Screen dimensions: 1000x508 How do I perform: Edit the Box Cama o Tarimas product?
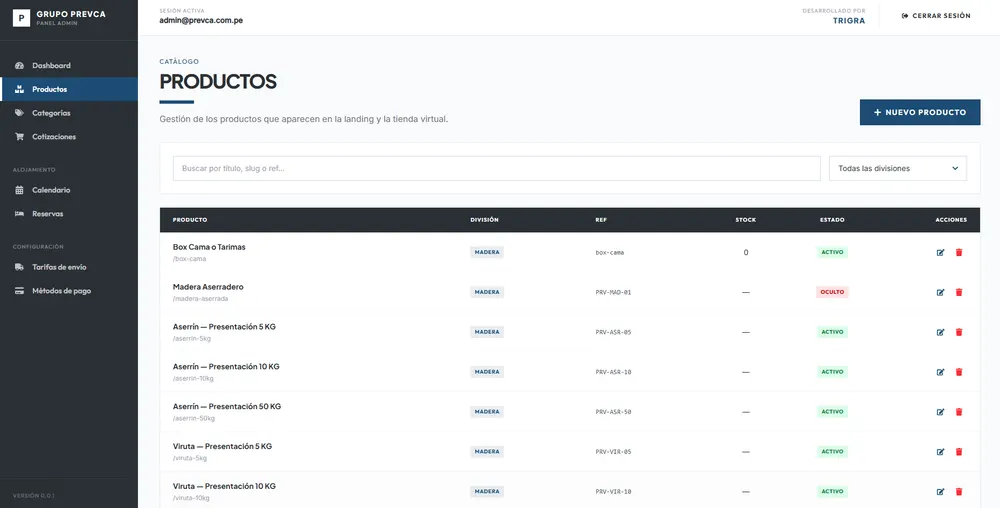pyautogui.click(x=940, y=252)
